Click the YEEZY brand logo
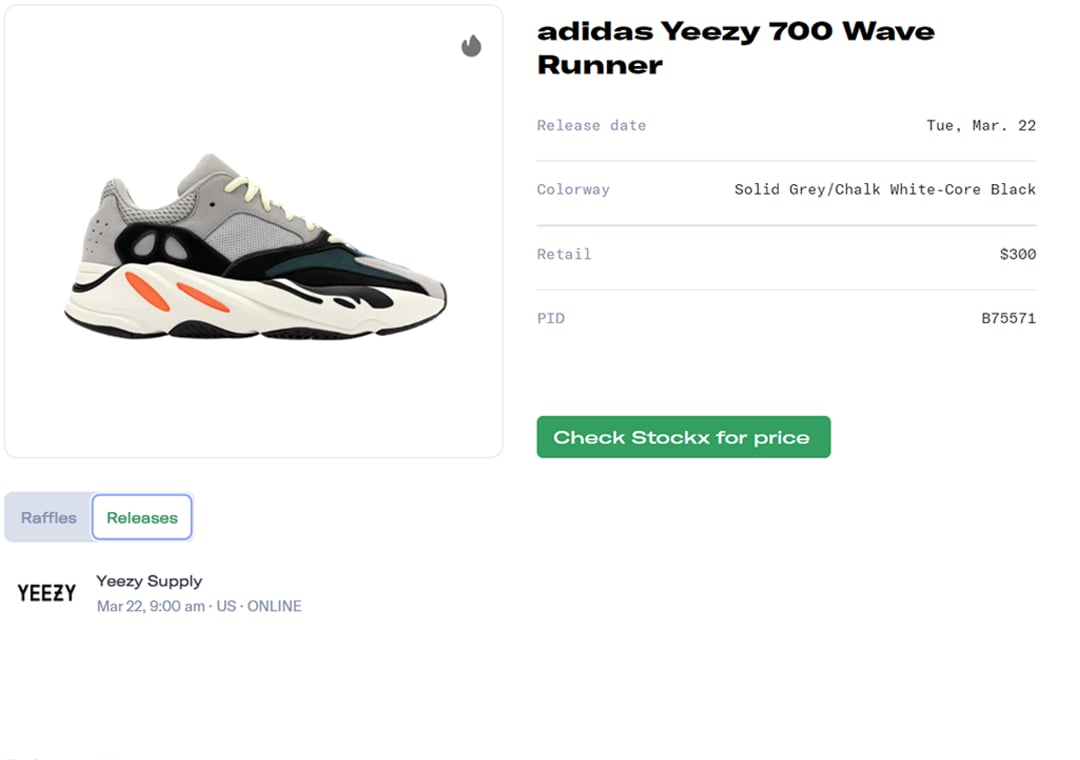The image size is (1080, 760). (47, 593)
